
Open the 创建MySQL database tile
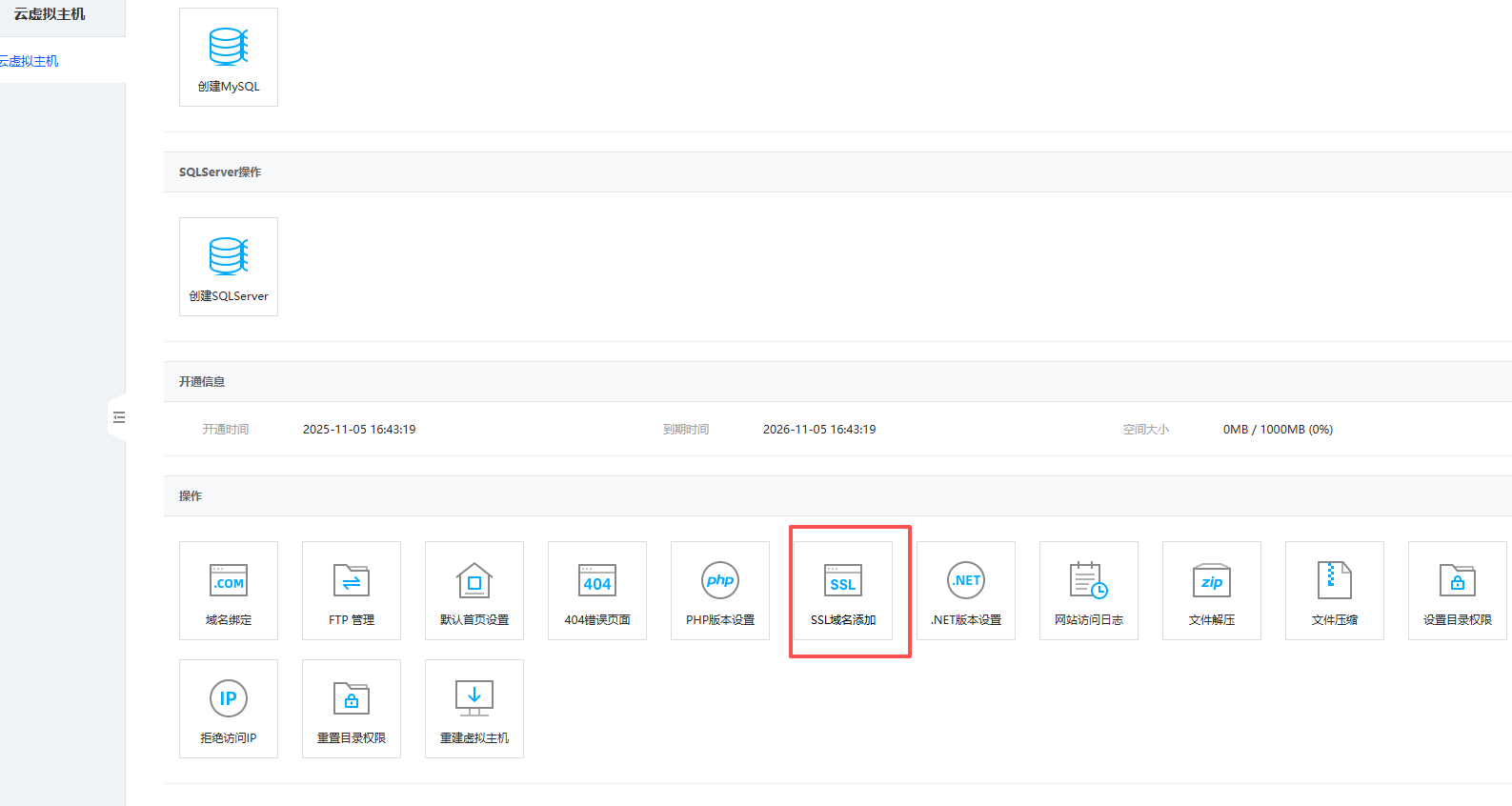pyautogui.click(x=229, y=57)
